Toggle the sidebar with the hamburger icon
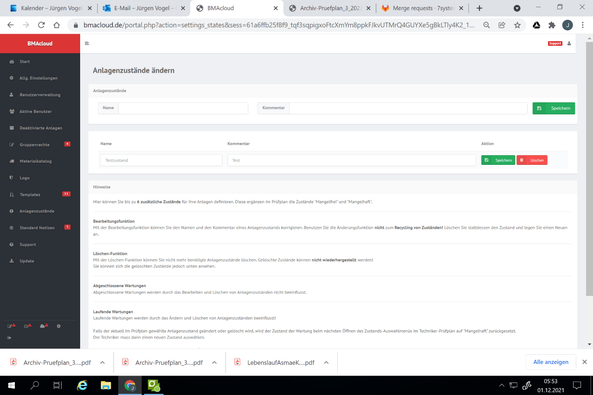 pyautogui.click(x=87, y=44)
